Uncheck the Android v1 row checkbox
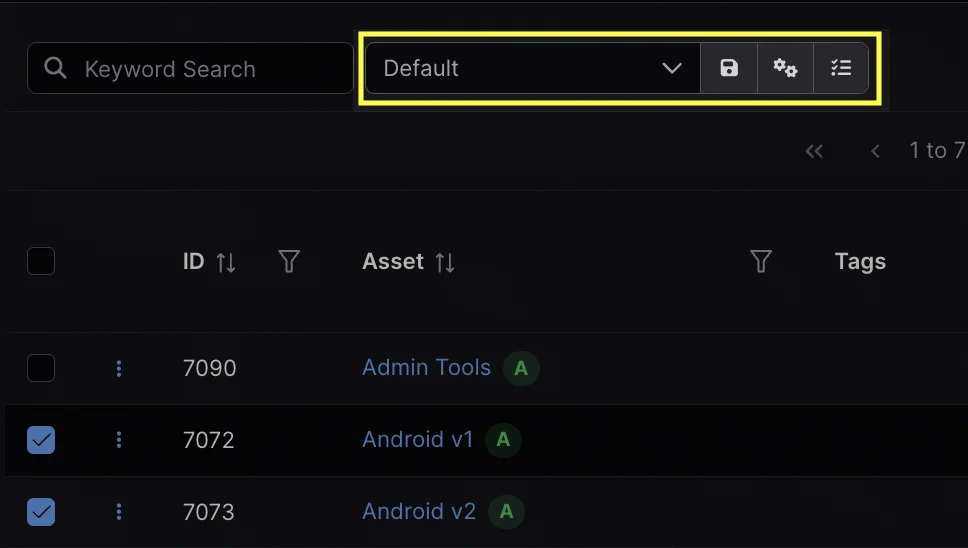Image resolution: width=968 pixels, height=548 pixels. pos(41,440)
